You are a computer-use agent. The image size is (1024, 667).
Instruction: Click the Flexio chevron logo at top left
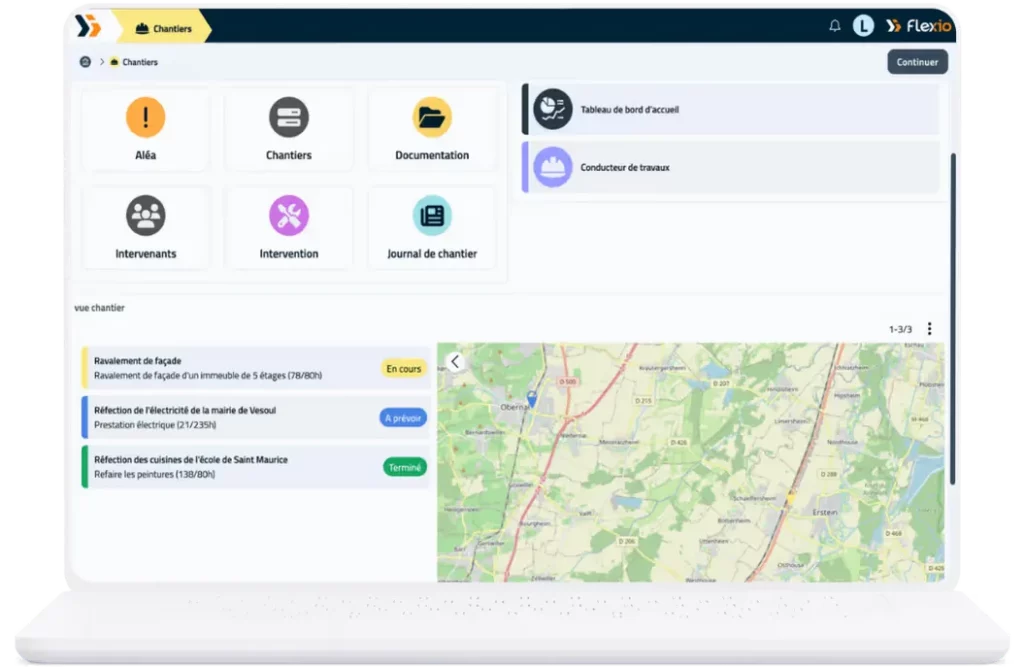pos(88,26)
